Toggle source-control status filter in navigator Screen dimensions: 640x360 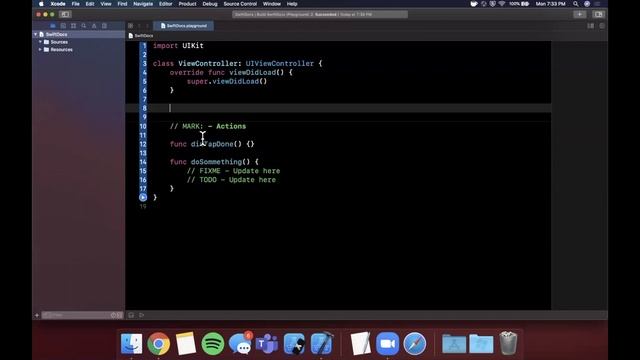click(120, 315)
